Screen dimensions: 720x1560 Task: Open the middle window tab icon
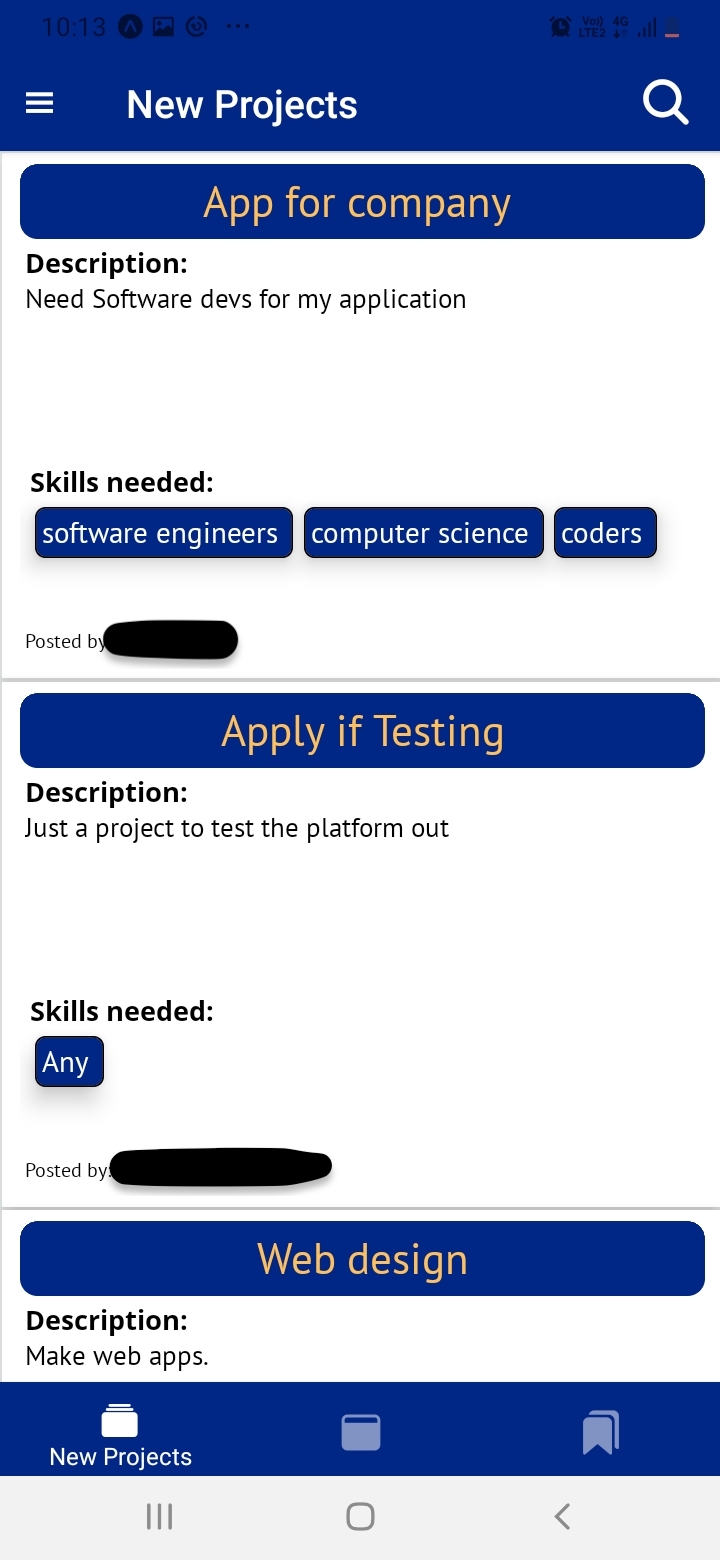(361, 1432)
